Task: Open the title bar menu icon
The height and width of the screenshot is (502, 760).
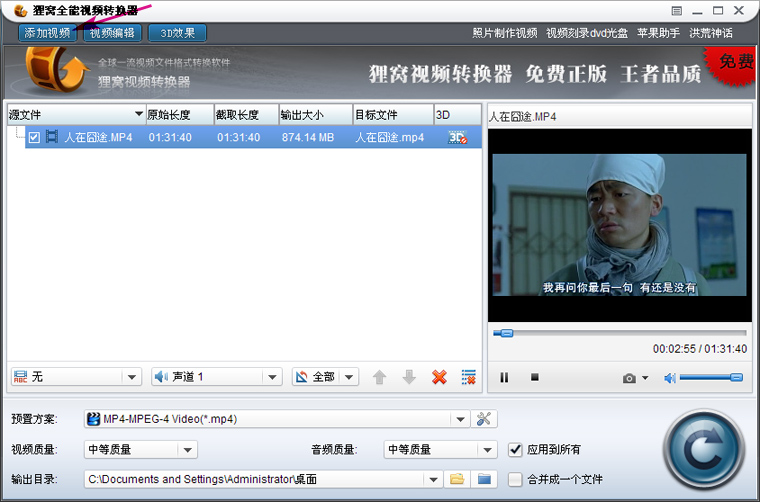Action: [x=677, y=11]
